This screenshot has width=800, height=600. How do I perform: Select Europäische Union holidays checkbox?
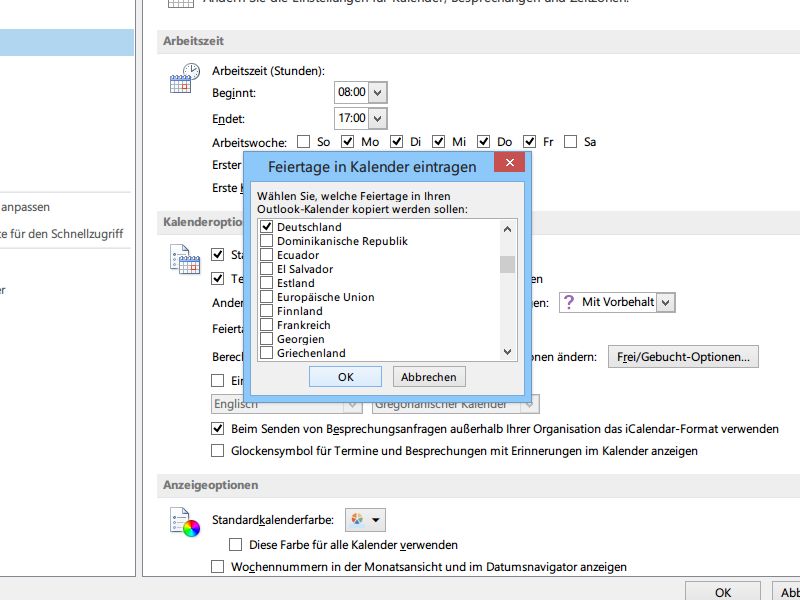click(266, 296)
